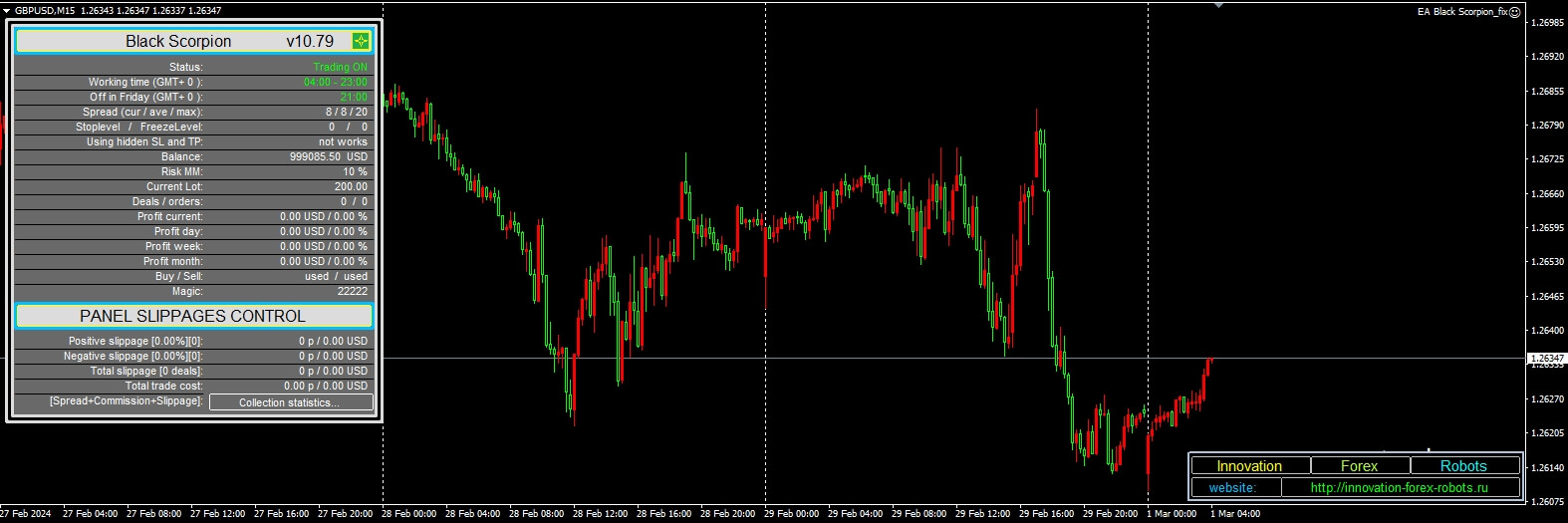Click the 1 Mar 00:00 label on time axis
Screen dimensions: 1568x523
(1172, 514)
